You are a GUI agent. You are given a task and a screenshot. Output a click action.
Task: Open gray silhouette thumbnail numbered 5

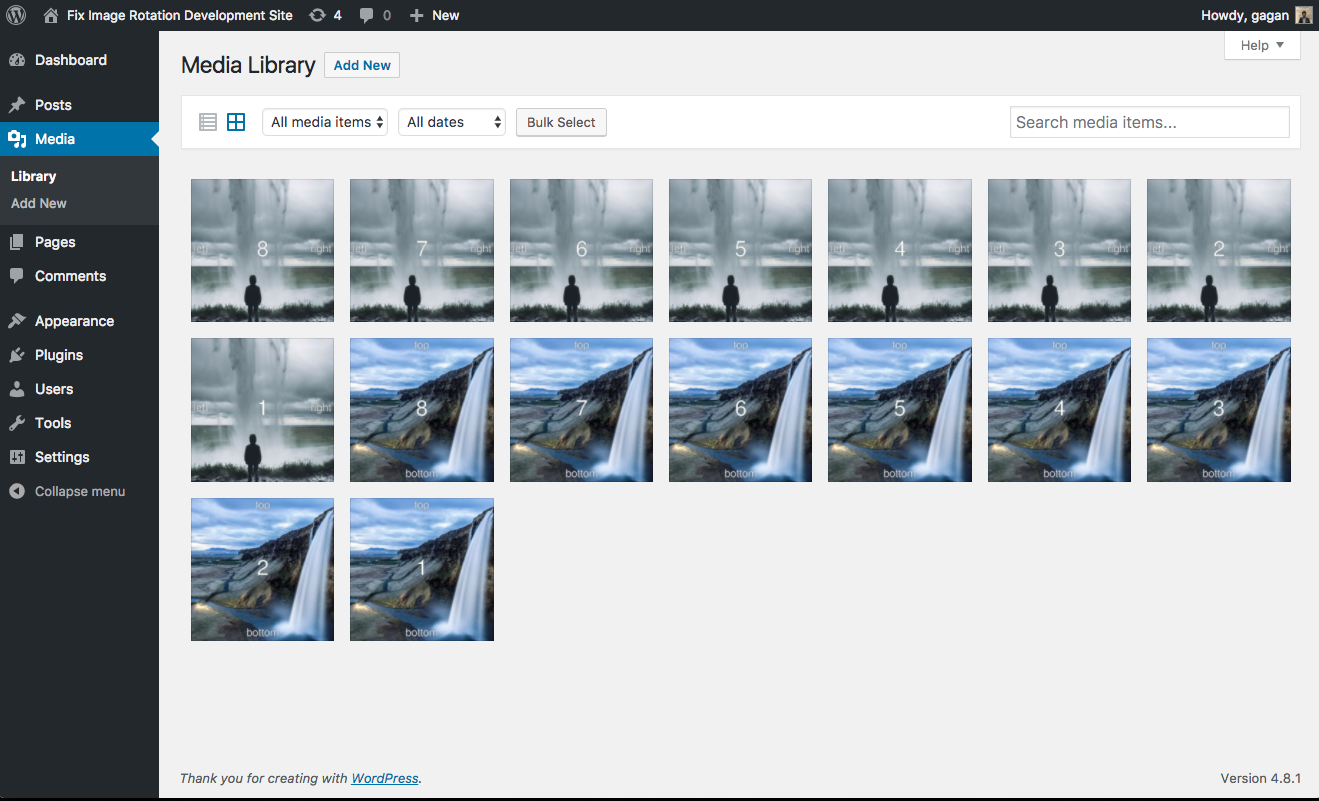(740, 250)
